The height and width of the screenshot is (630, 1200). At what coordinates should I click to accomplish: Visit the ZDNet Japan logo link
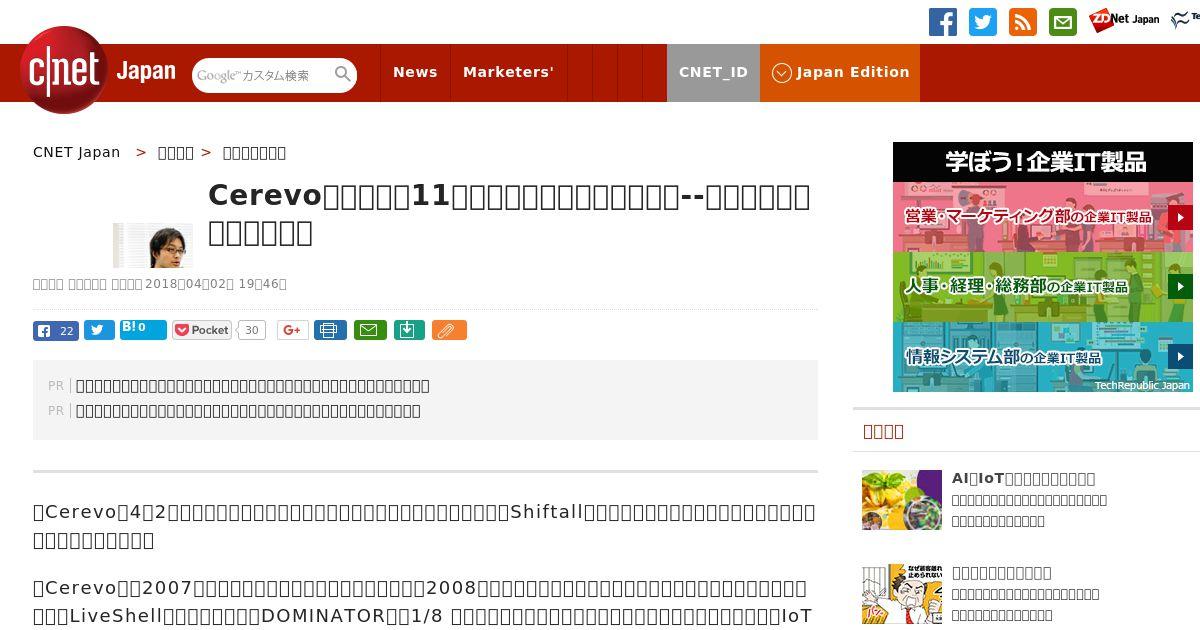(1124, 19)
